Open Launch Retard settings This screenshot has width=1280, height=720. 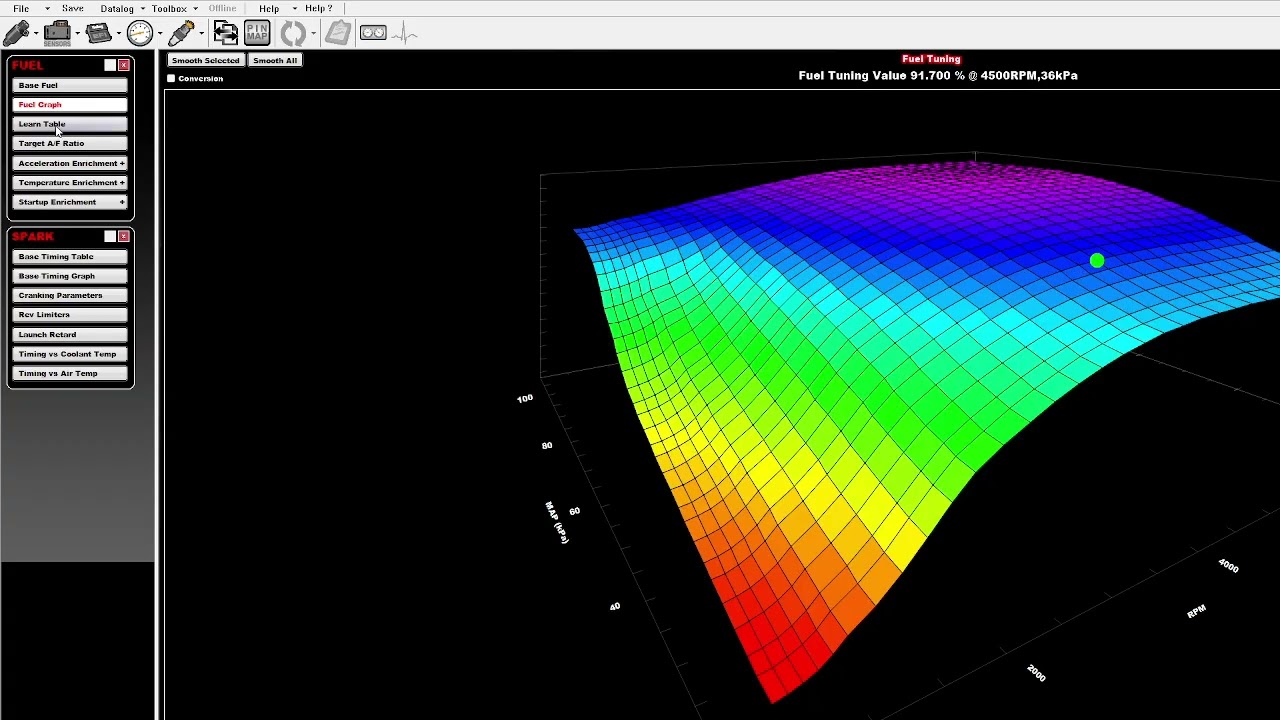[71, 335]
